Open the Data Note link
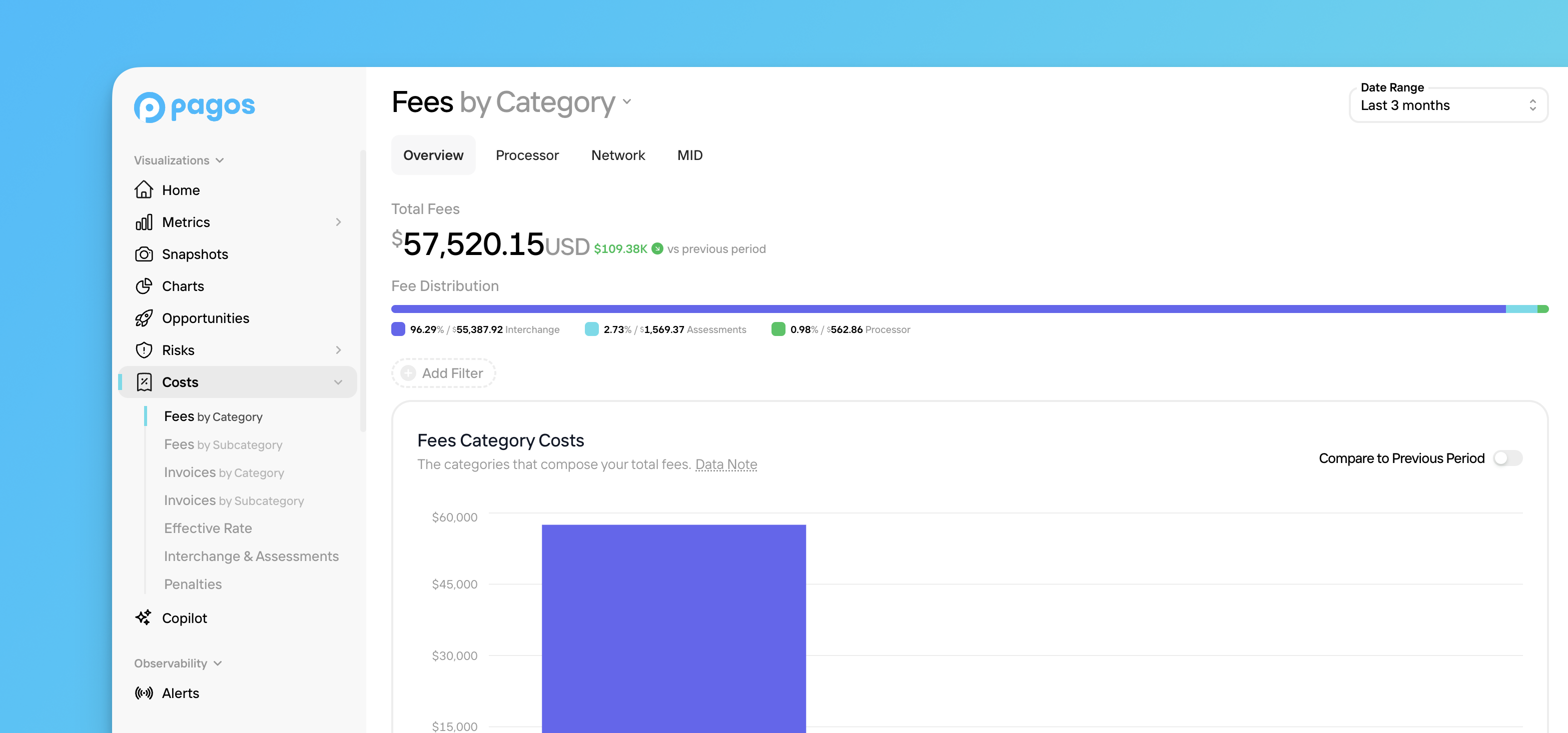 726,464
